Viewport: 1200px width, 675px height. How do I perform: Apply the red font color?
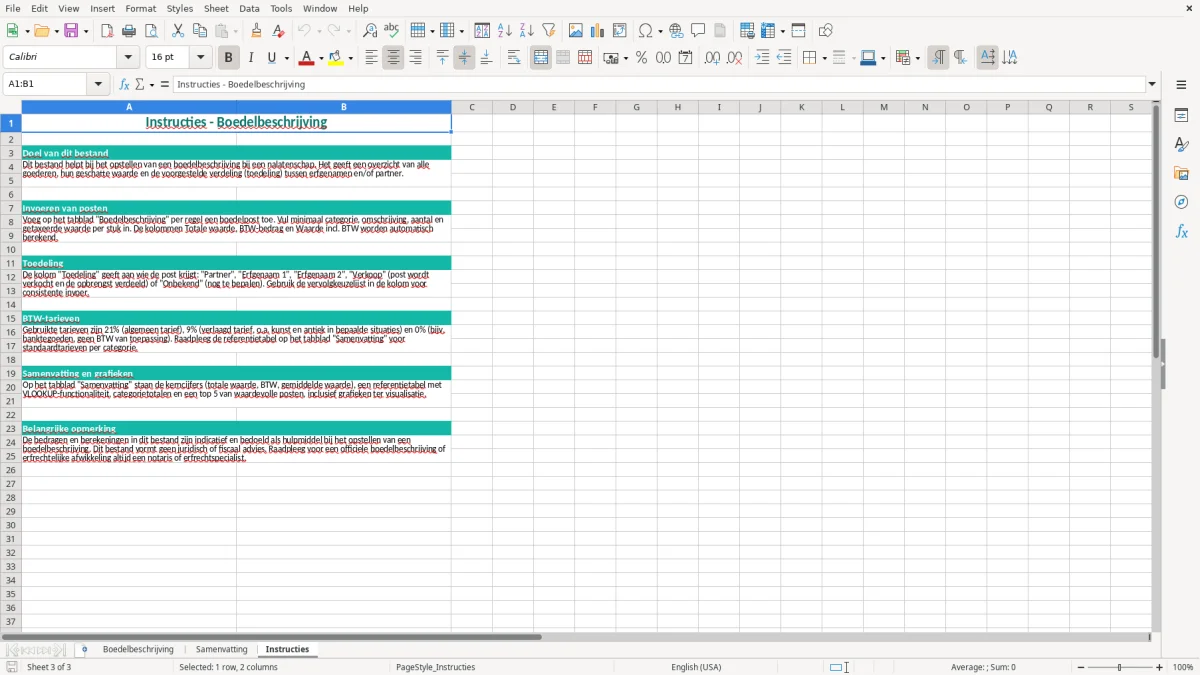pos(305,58)
